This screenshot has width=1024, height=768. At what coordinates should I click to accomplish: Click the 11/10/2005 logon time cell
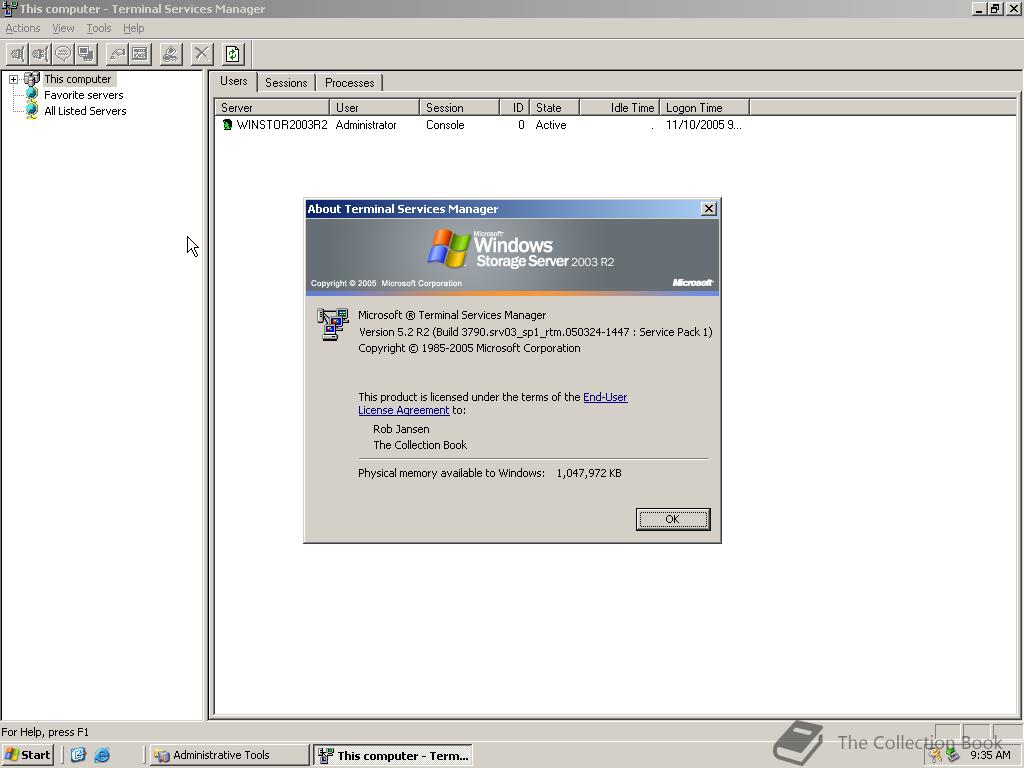pyautogui.click(x=703, y=125)
